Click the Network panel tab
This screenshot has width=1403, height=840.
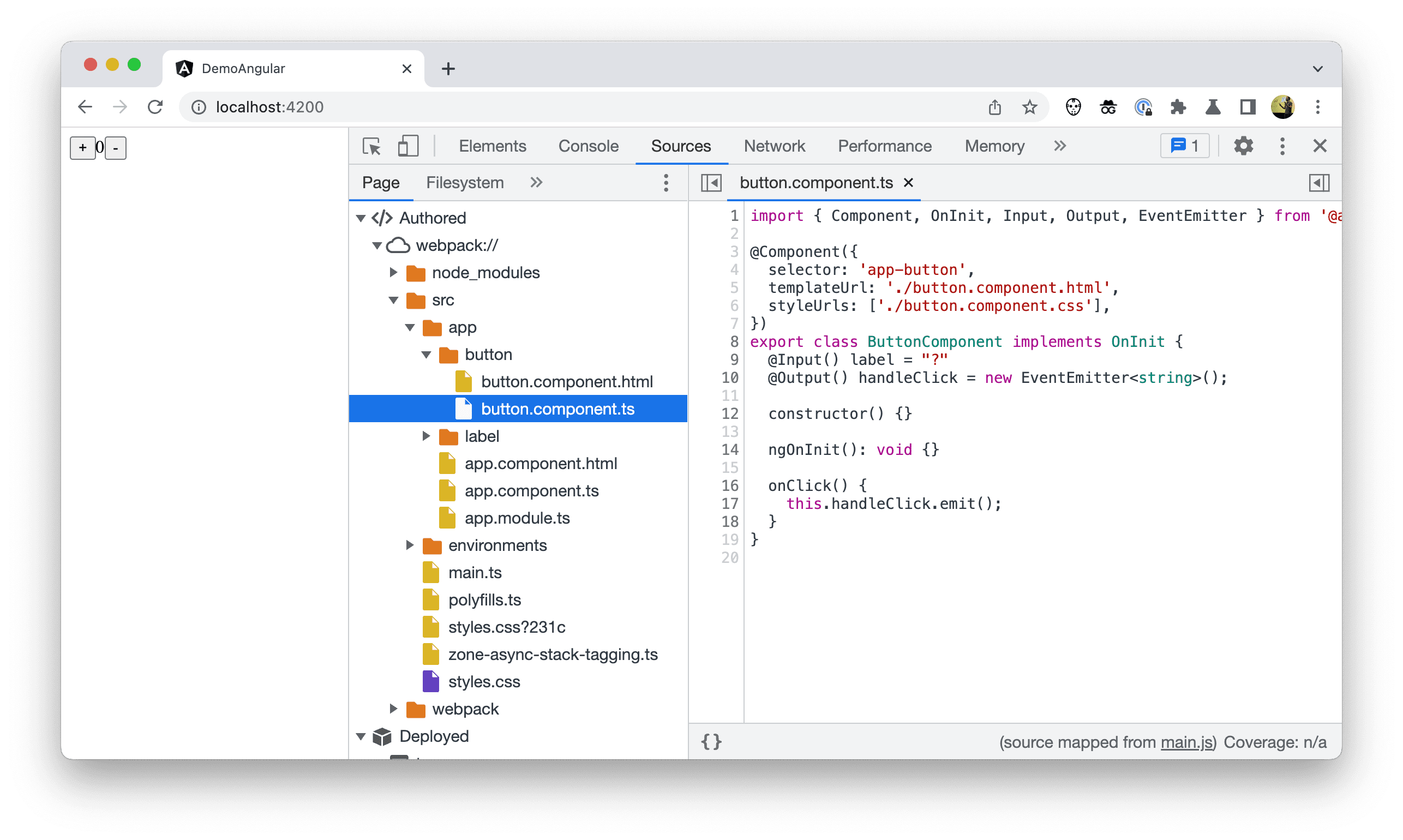775,144
